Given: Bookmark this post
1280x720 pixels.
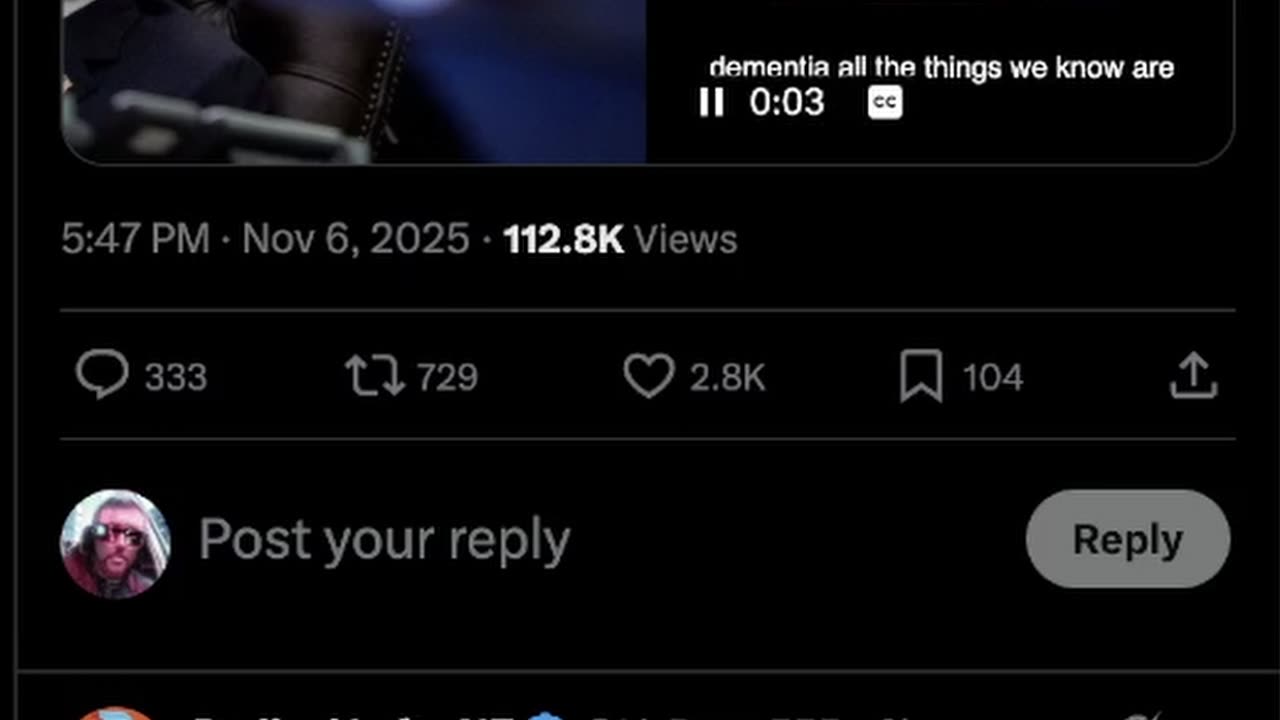Looking at the screenshot, I should pyautogui.click(x=921, y=376).
